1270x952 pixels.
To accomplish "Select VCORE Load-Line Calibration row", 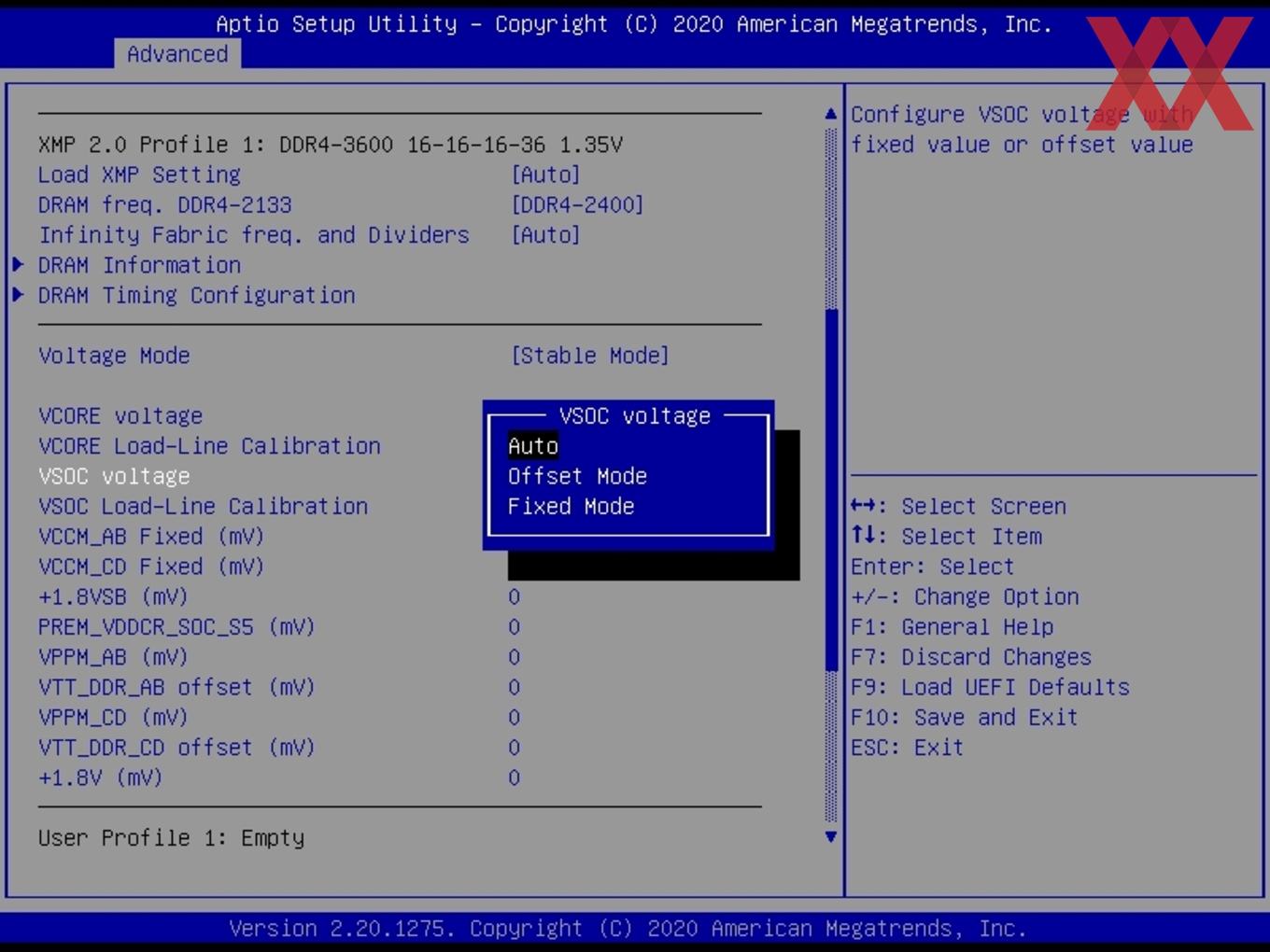I will pos(209,446).
